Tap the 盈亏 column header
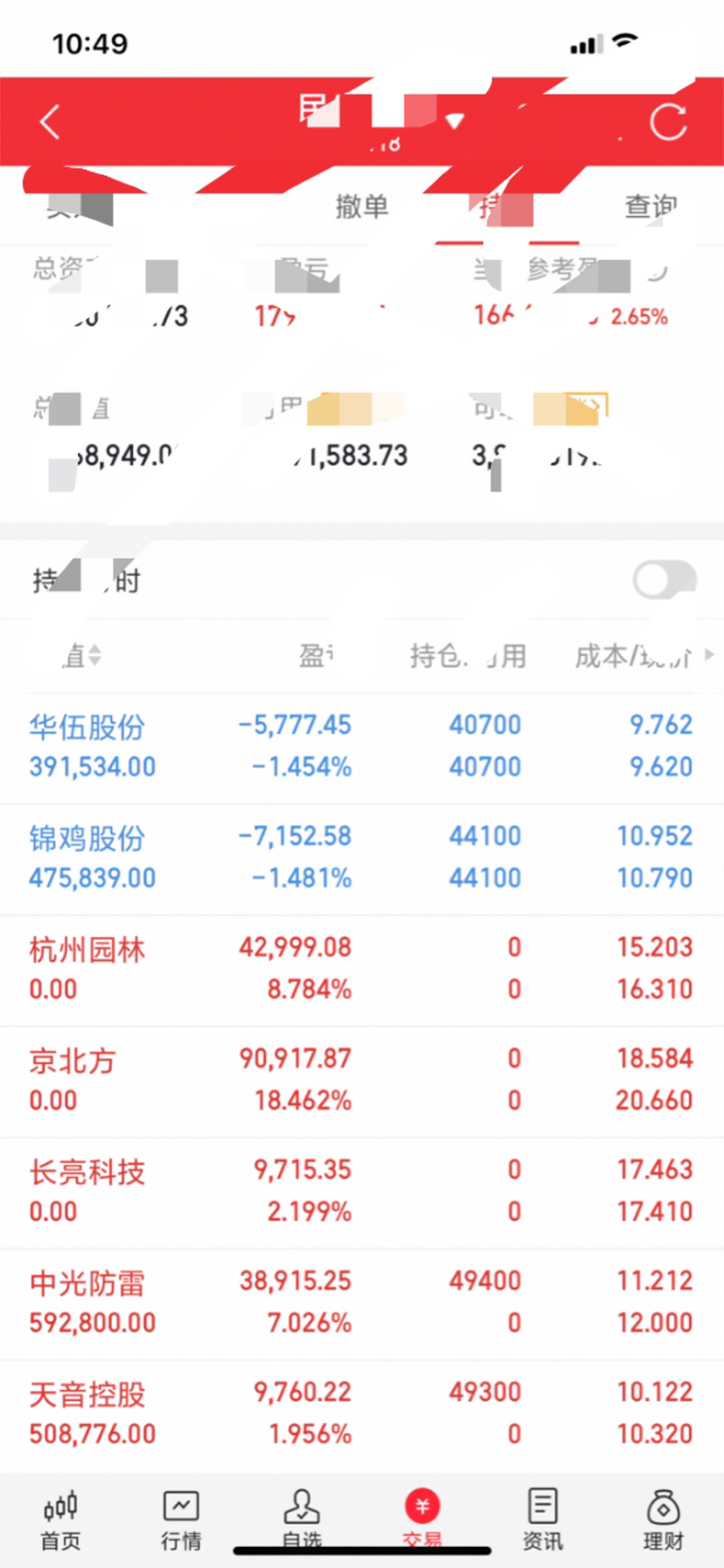 (x=317, y=655)
